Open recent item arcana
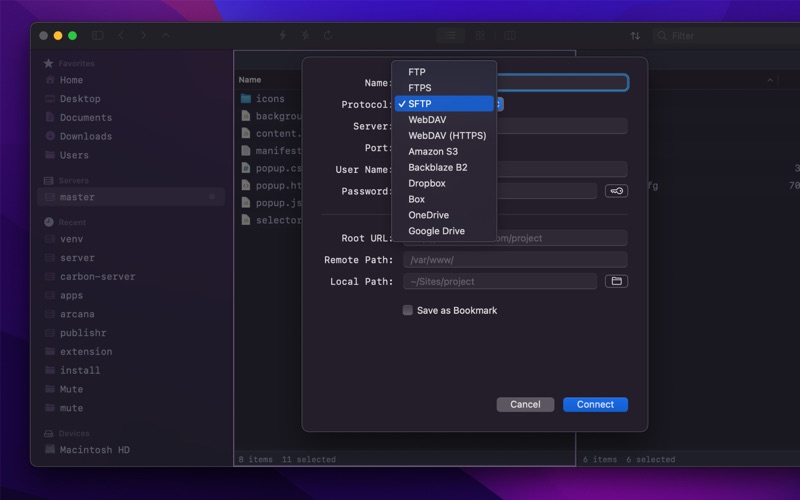800x500 pixels. point(77,314)
